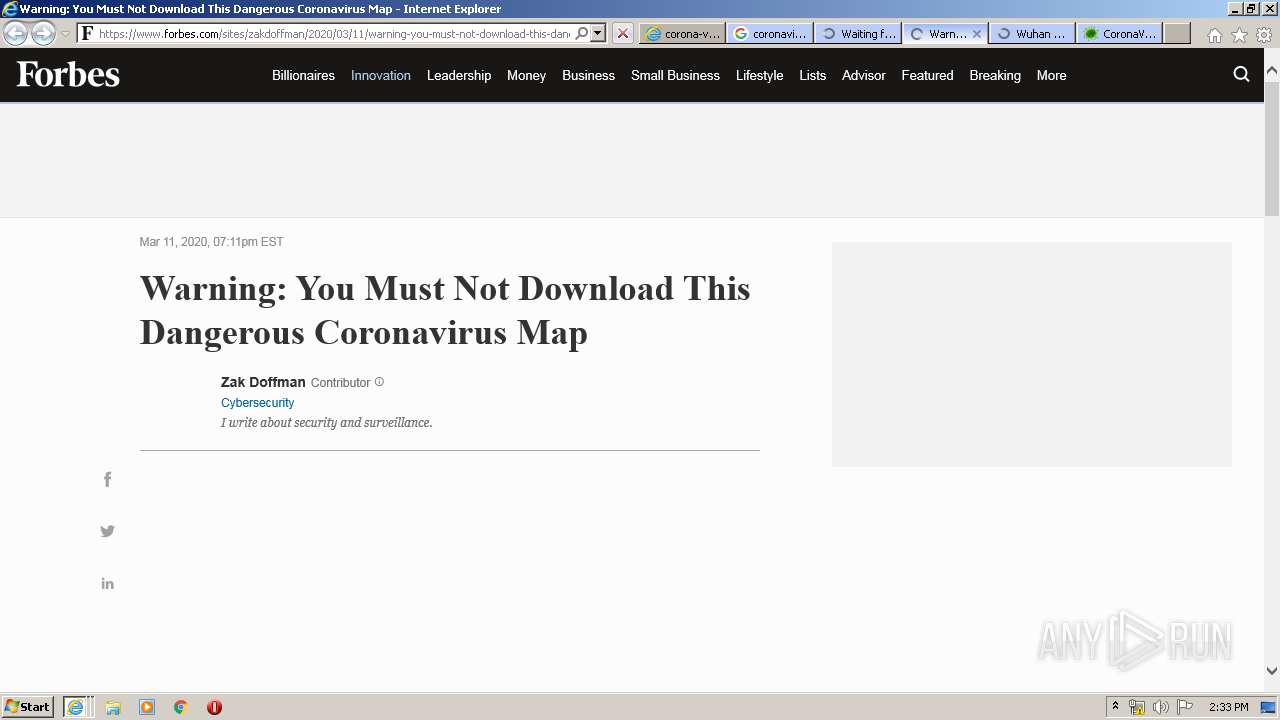
Task: Open Action Center flag icon
Action: [x=1185, y=707]
